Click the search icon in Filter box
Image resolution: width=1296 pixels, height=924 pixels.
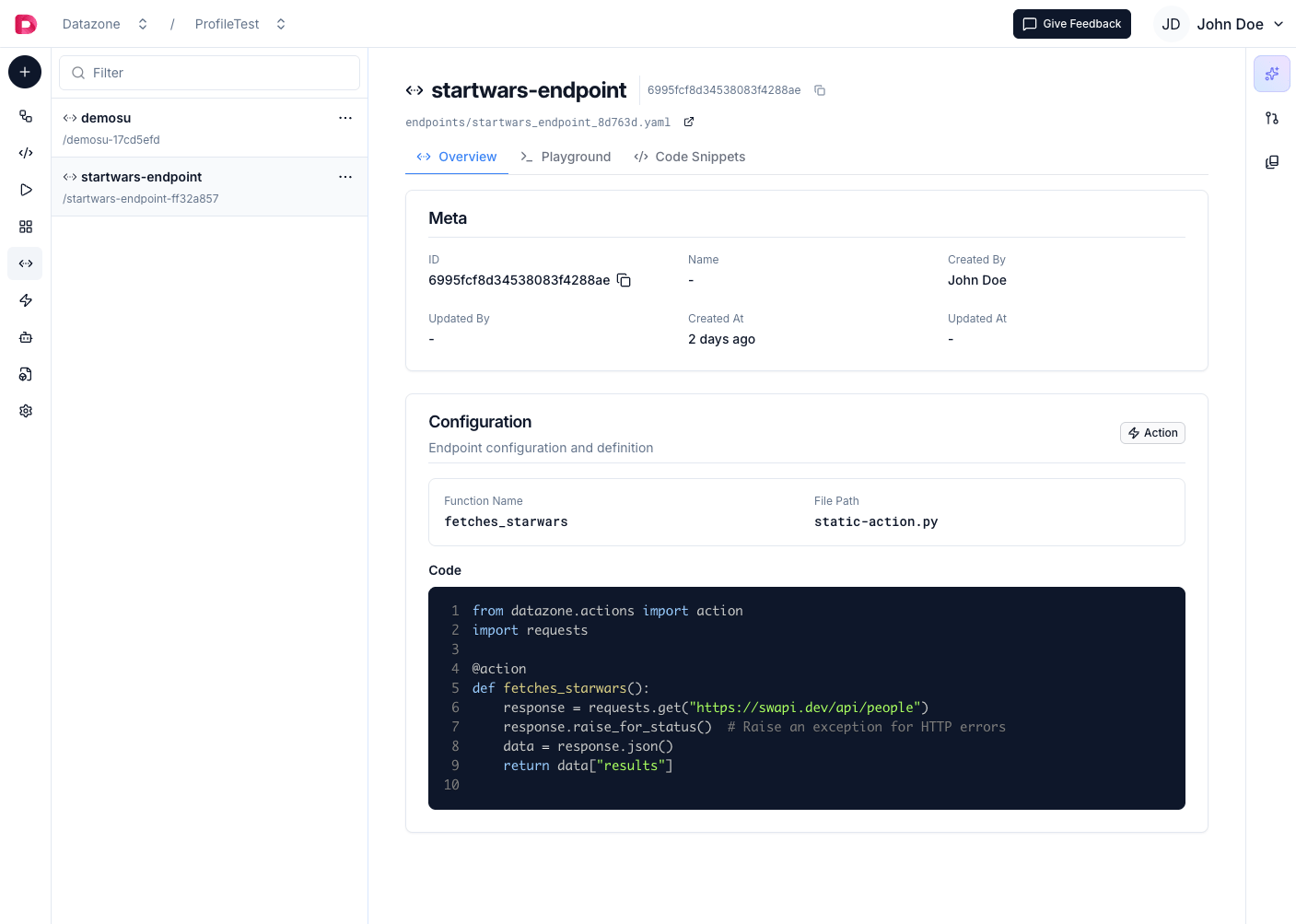(x=78, y=73)
